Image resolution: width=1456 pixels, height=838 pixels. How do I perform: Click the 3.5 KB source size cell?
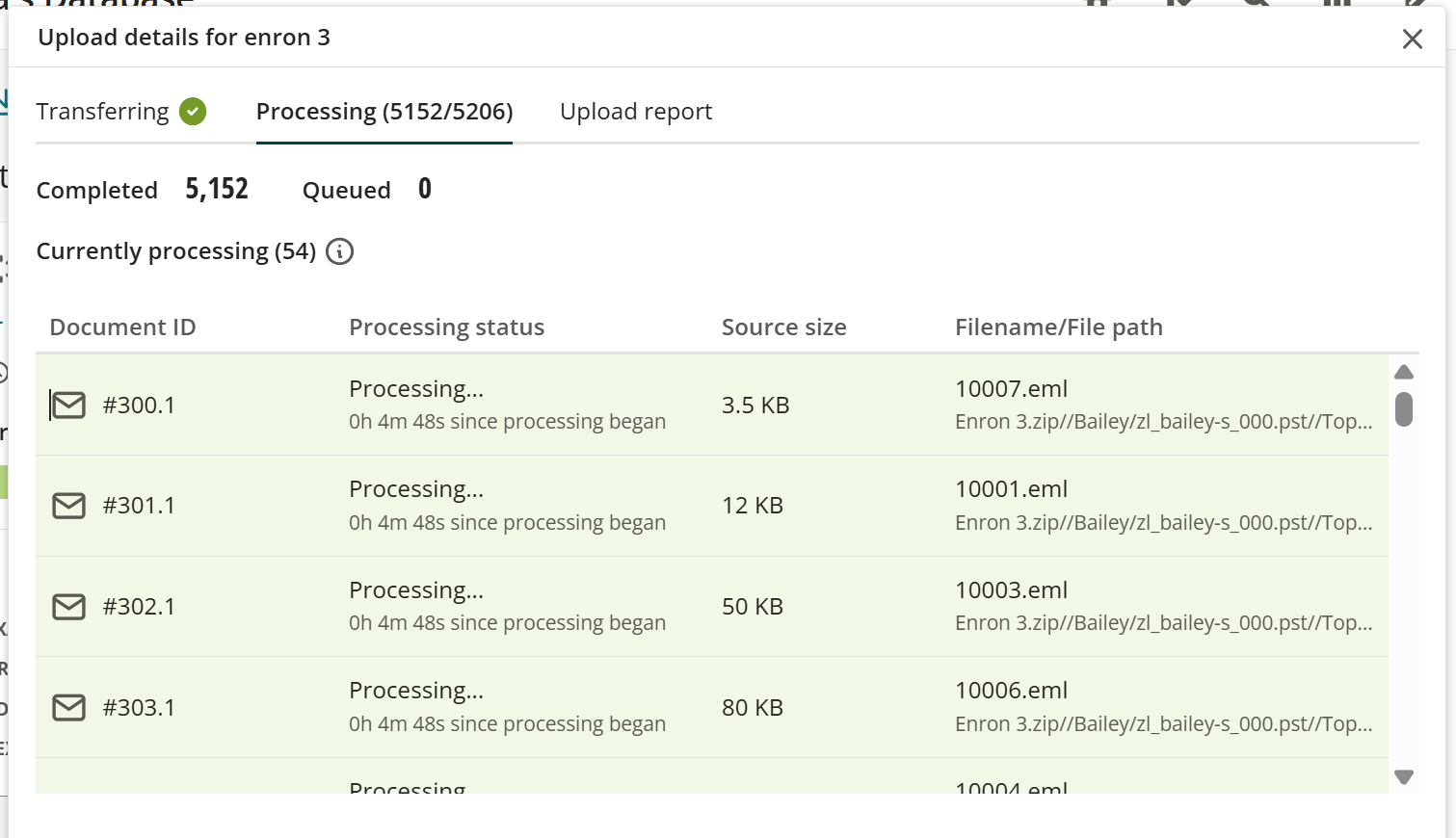coord(755,406)
